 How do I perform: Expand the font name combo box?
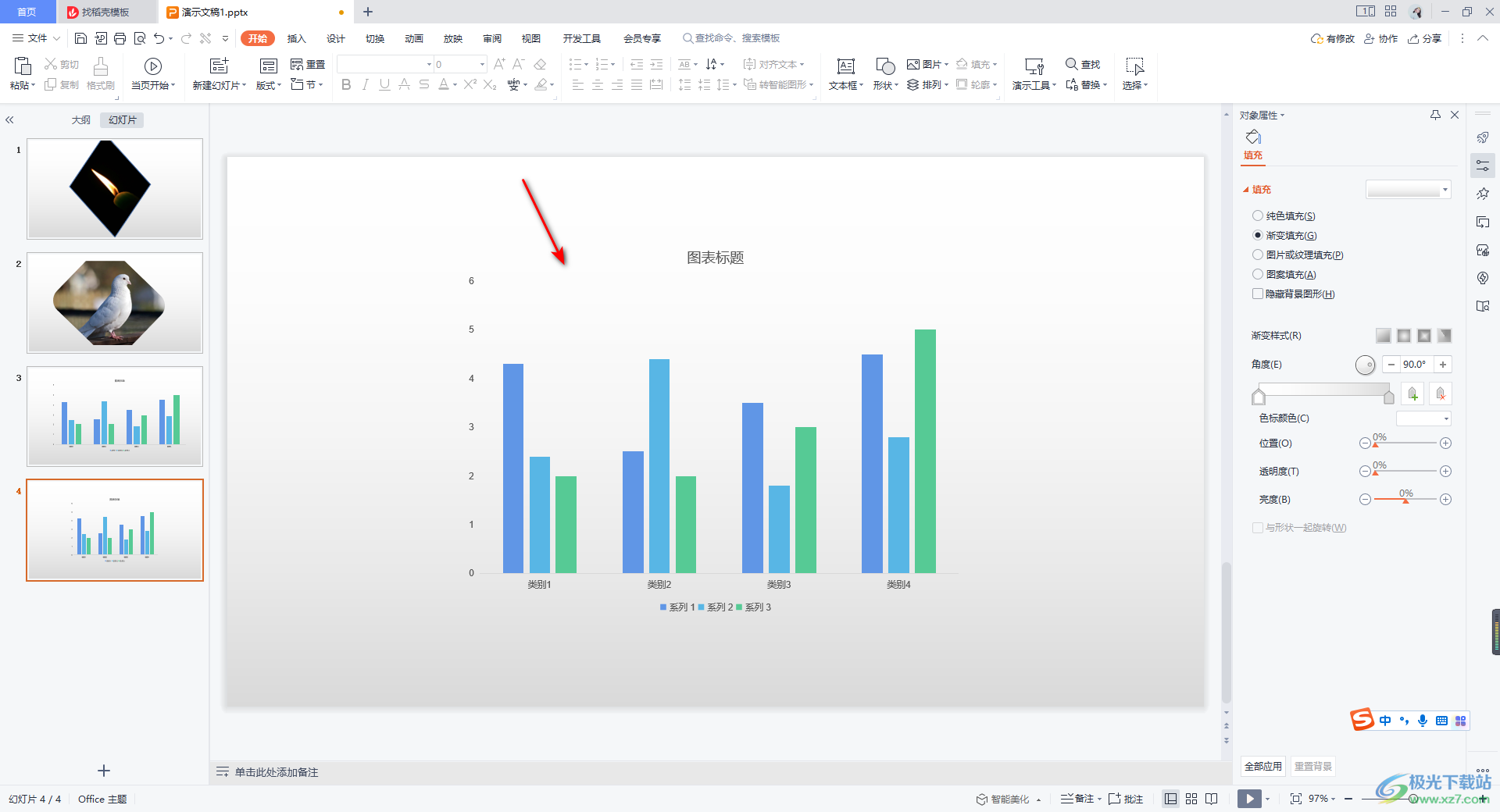click(x=429, y=64)
